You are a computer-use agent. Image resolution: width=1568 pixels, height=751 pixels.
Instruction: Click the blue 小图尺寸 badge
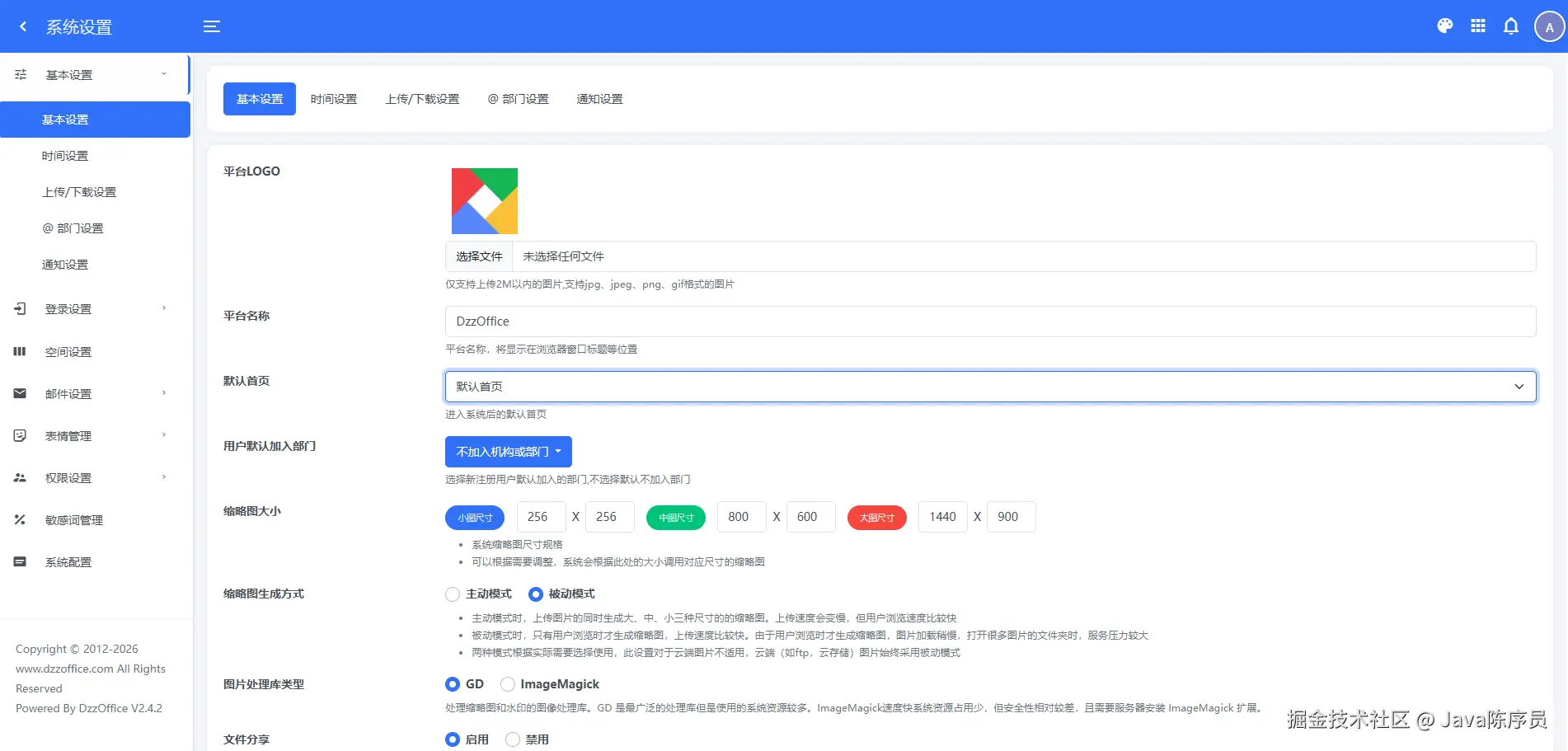[x=475, y=518]
